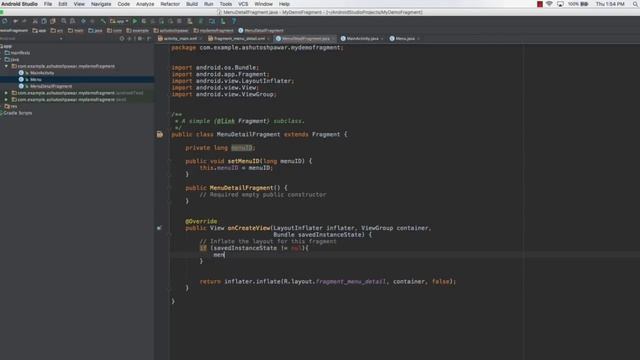Select the manifests folder in project tree
The image size is (640, 360).
(17, 53)
